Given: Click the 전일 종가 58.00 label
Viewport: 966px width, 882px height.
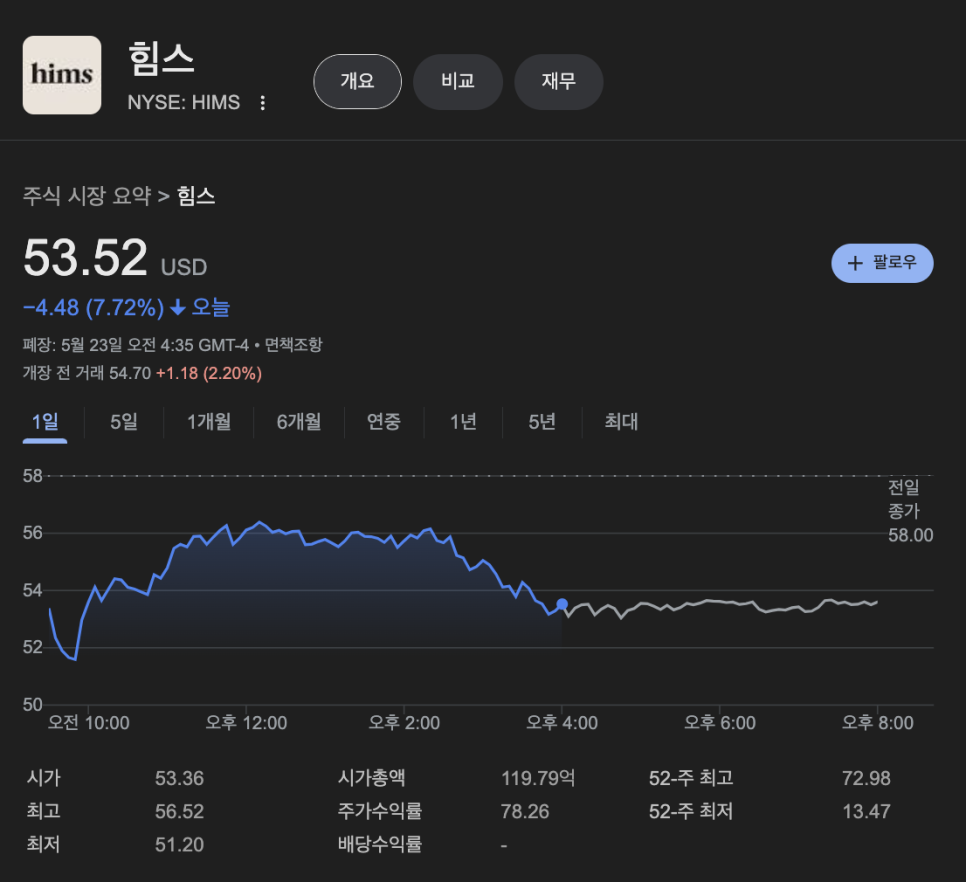Looking at the screenshot, I should (x=910, y=511).
